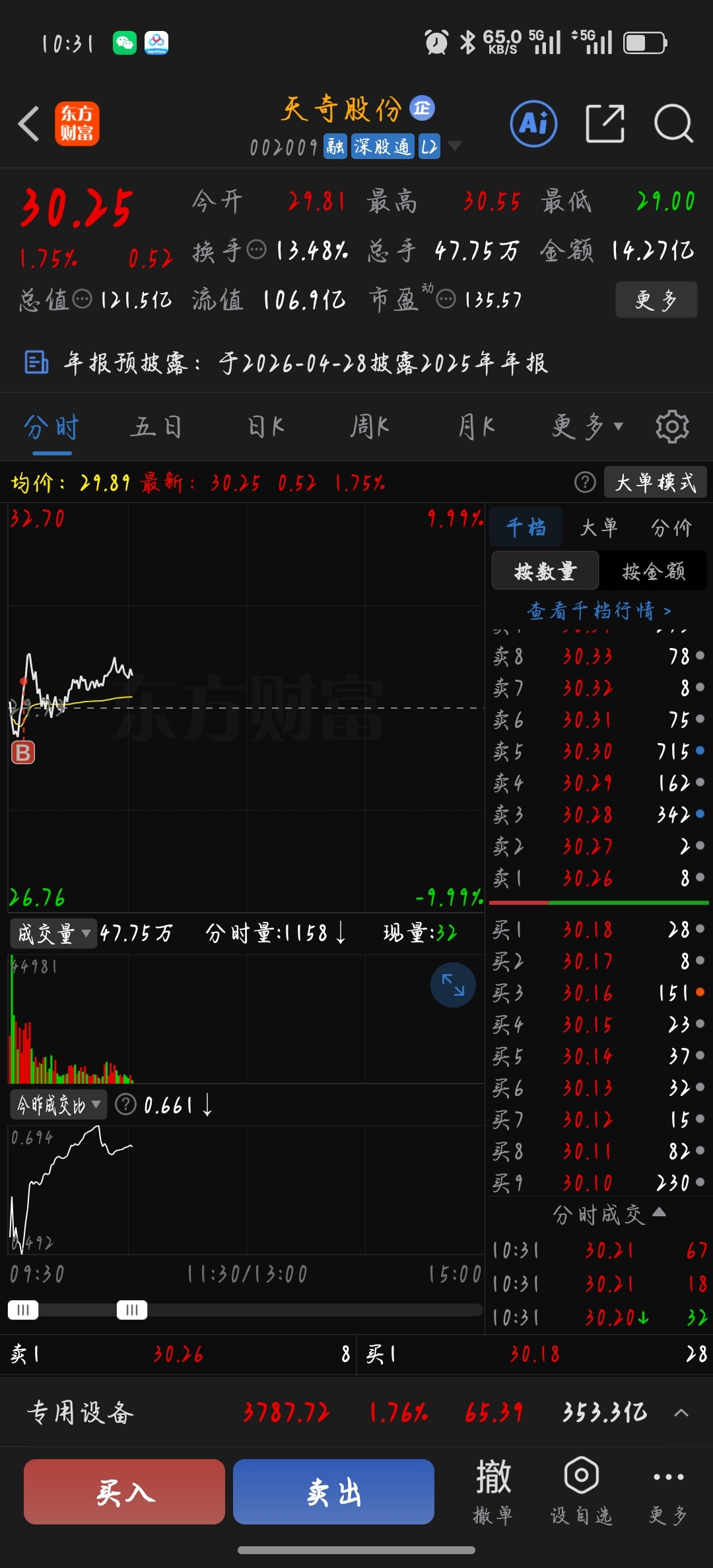Image resolution: width=713 pixels, height=1568 pixels.
Task: Tap info icon next to 换手
Action: [x=256, y=250]
